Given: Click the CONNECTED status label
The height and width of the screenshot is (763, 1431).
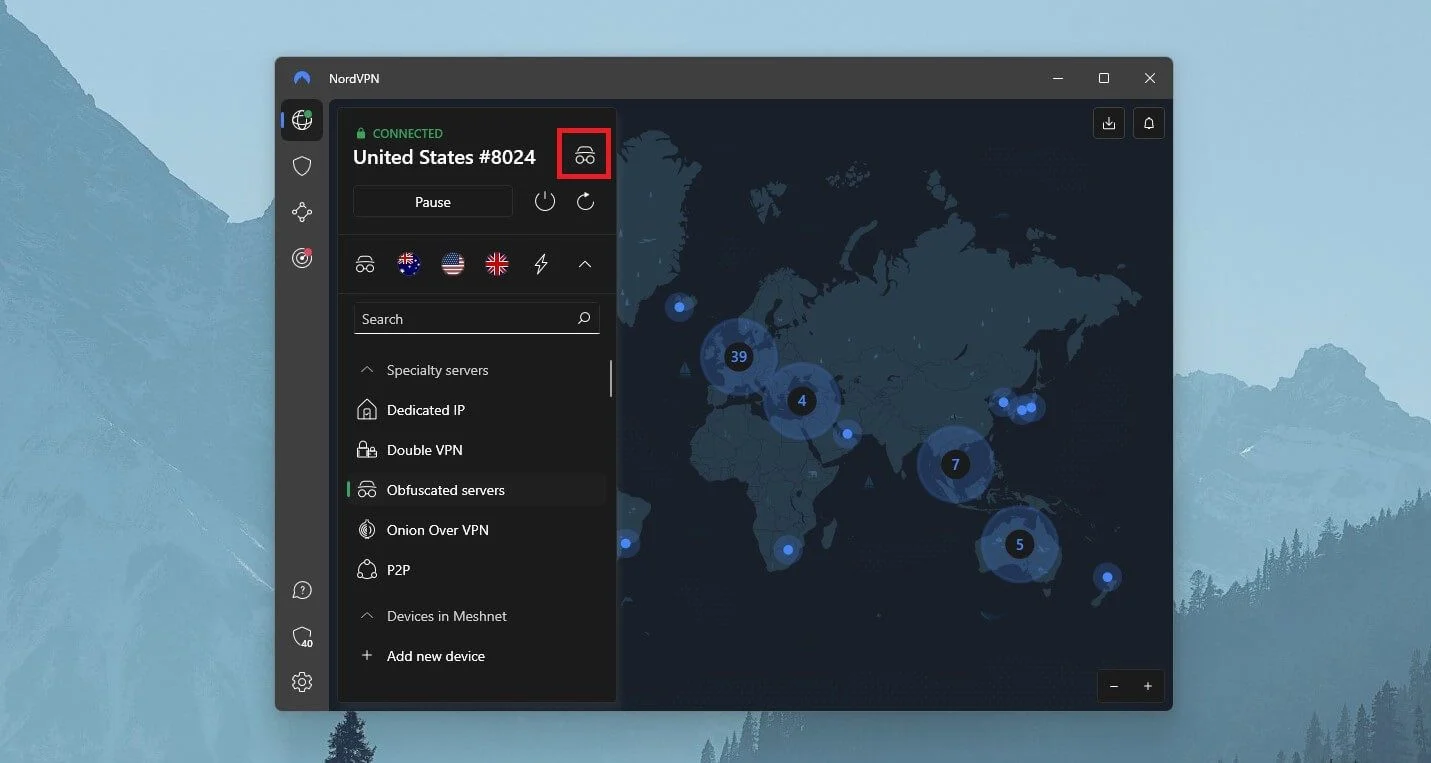Looking at the screenshot, I should click(x=407, y=133).
